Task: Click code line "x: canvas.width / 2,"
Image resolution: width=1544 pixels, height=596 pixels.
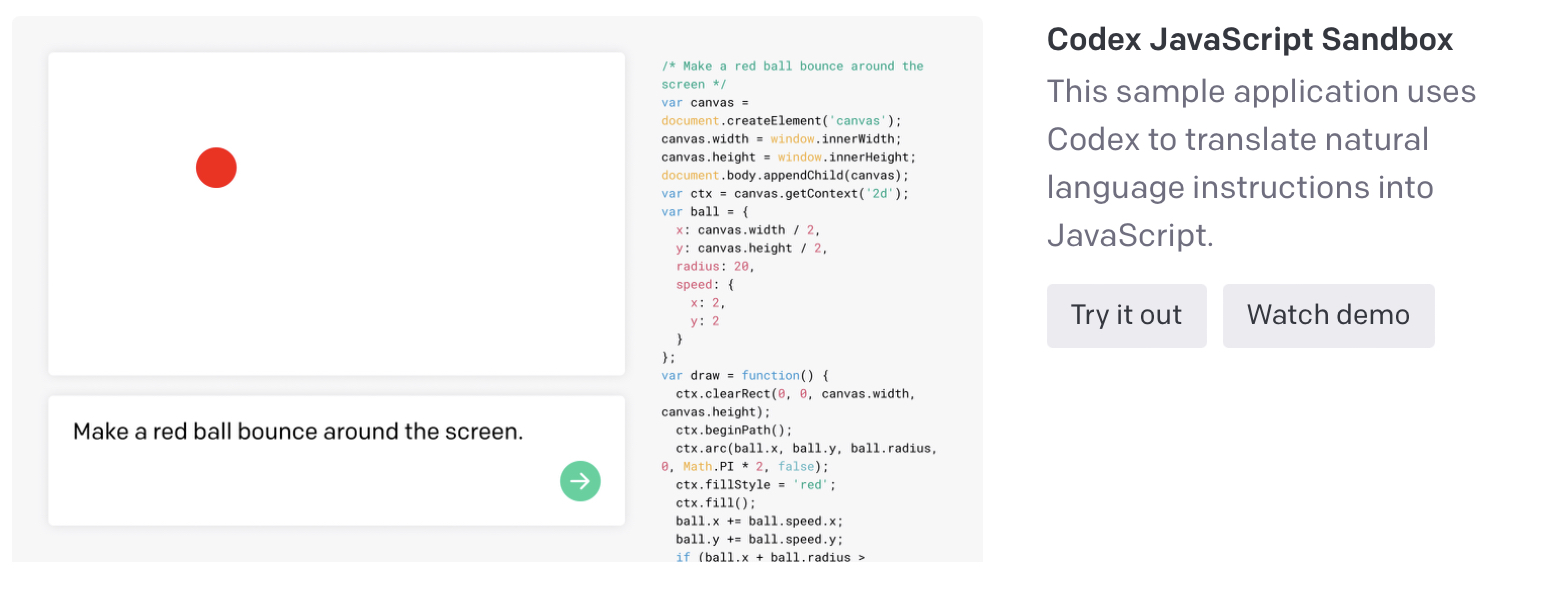Action: click(x=748, y=229)
